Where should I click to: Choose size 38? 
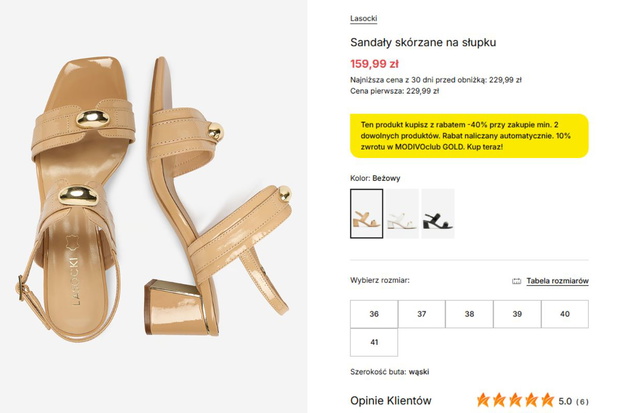click(469, 314)
